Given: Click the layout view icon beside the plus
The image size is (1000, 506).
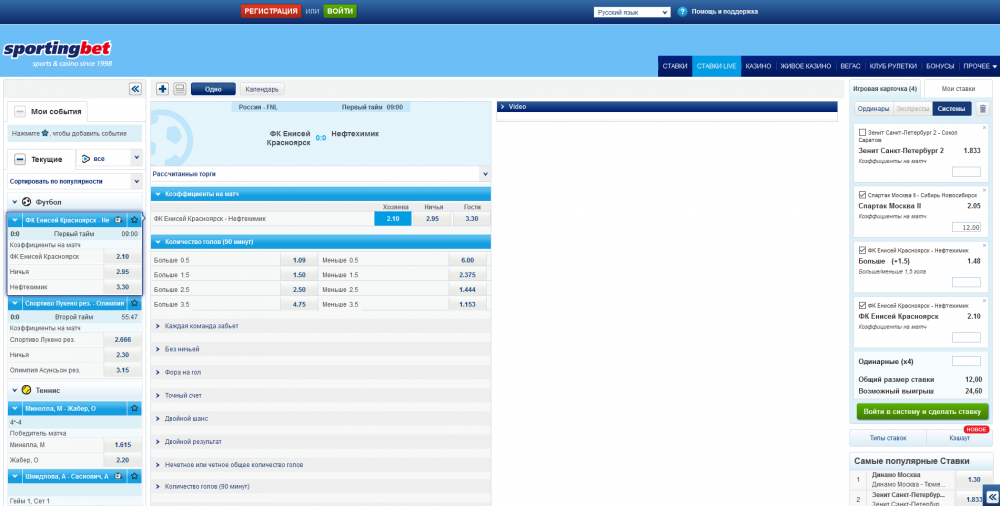Looking at the screenshot, I should point(180,89).
